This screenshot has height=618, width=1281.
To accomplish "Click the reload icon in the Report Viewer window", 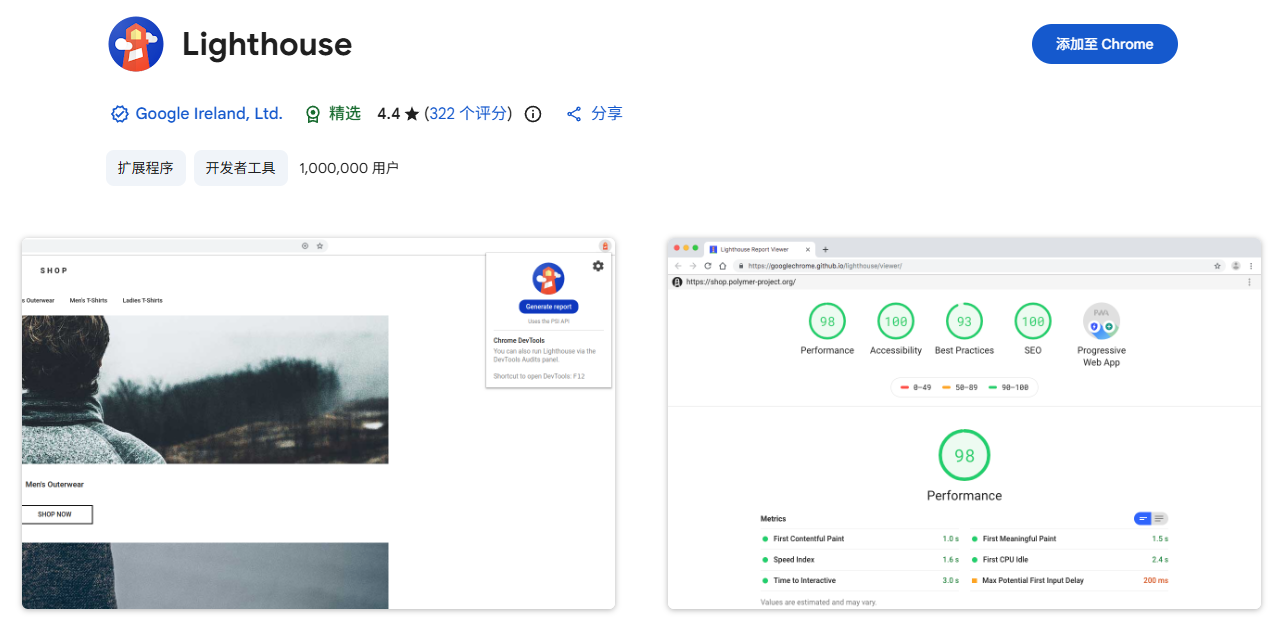I will point(707,265).
